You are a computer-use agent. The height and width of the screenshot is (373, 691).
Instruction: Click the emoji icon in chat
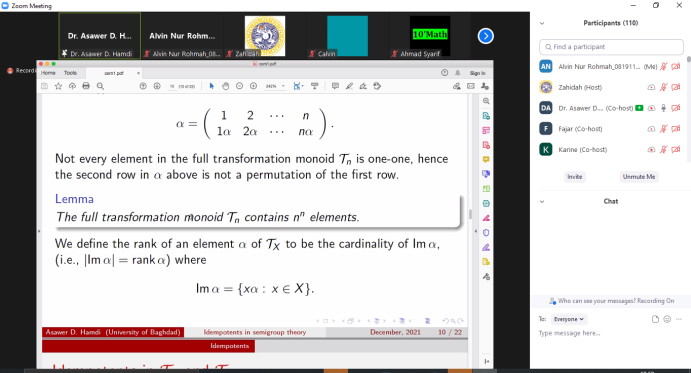click(667, 319)
